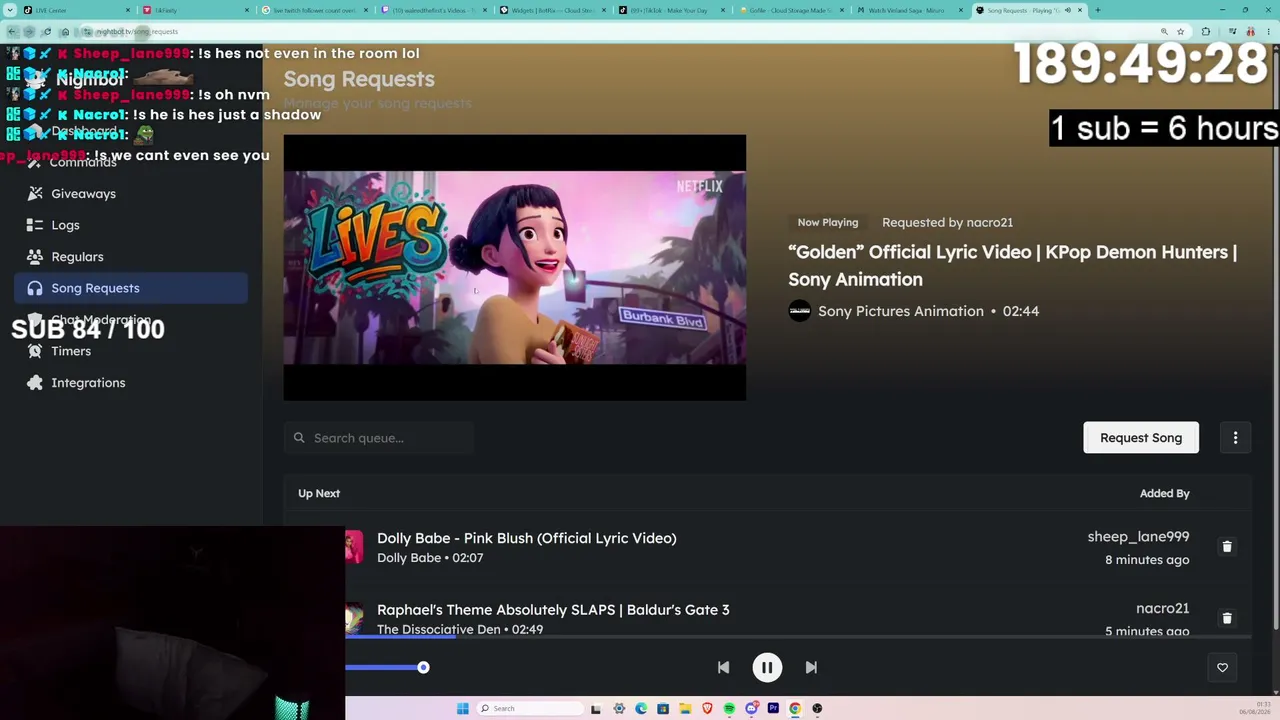Launch Microsoft Edge from the taskbar
1280x720 pixels.
coord(641,708)
